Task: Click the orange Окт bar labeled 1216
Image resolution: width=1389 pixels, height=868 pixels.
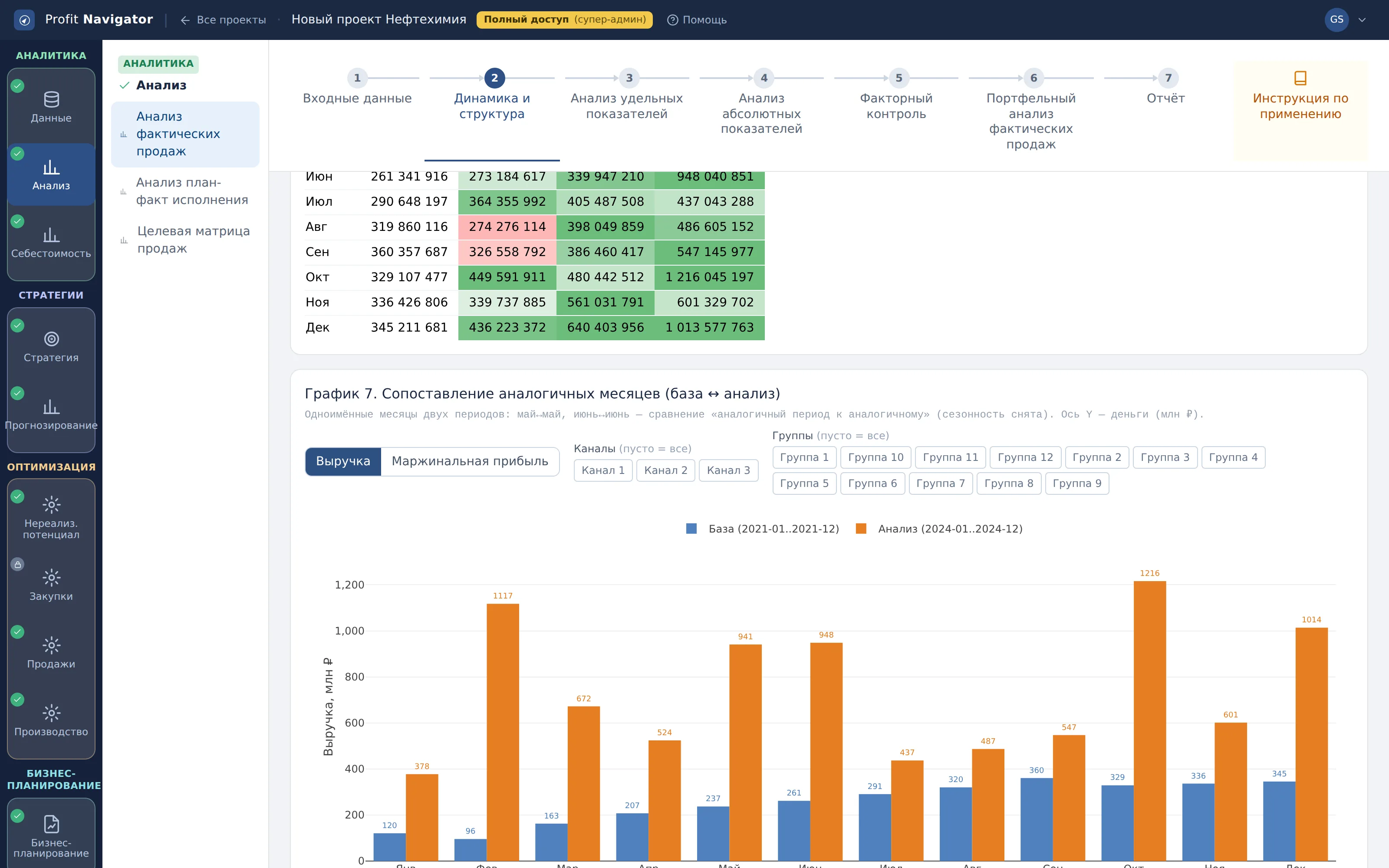Action: (1150, 720)
